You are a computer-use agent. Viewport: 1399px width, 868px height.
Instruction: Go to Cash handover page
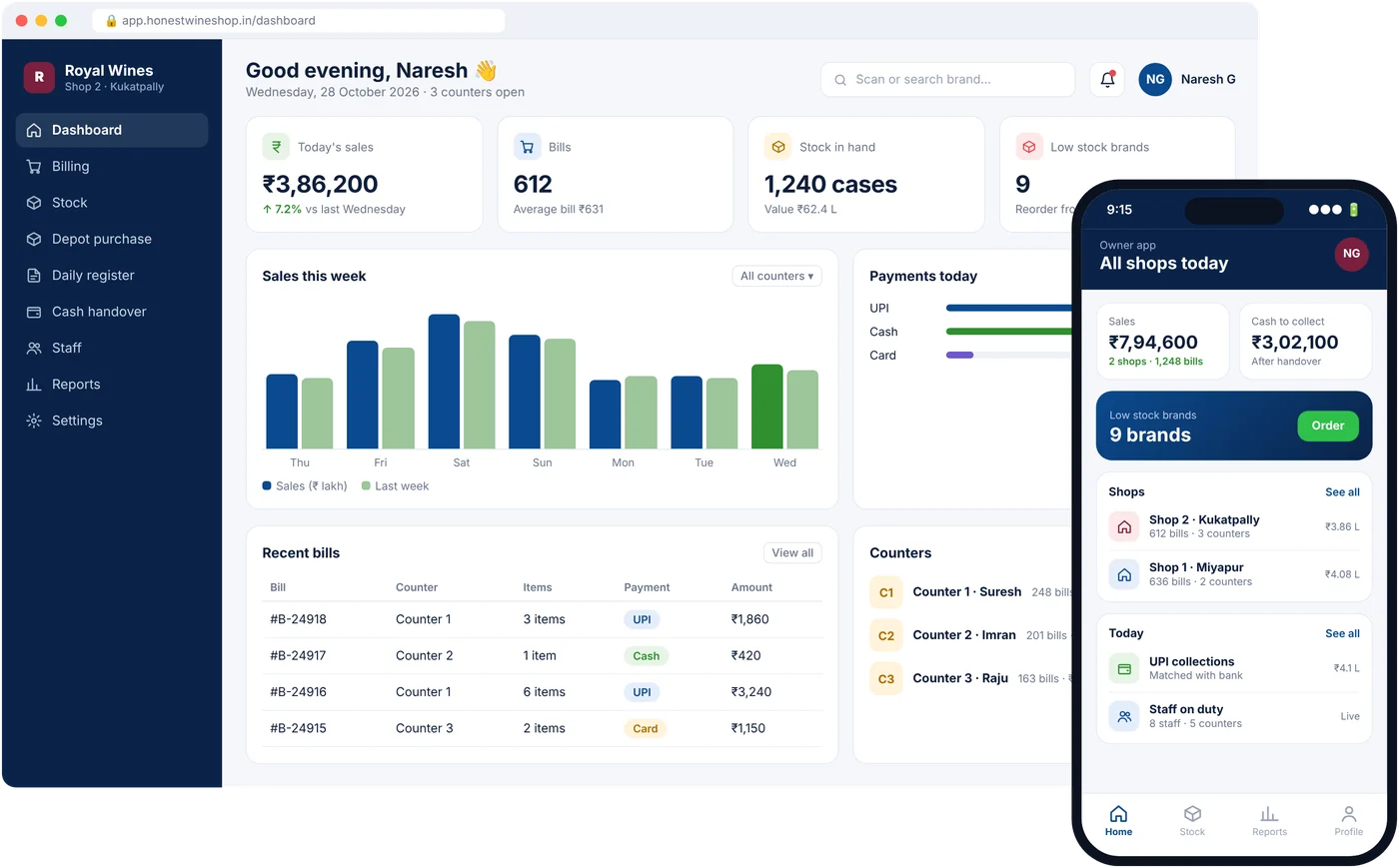coord(112,312)
